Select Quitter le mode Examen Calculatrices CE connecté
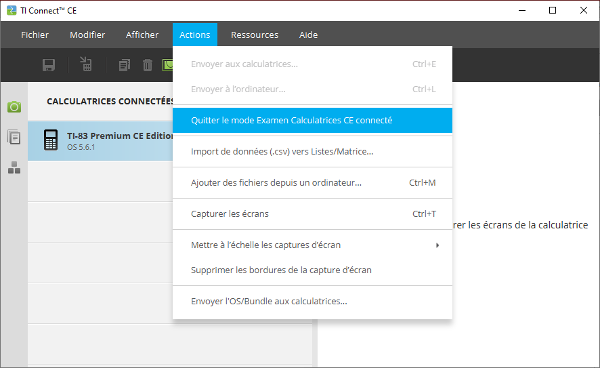 tap(312, 120)
